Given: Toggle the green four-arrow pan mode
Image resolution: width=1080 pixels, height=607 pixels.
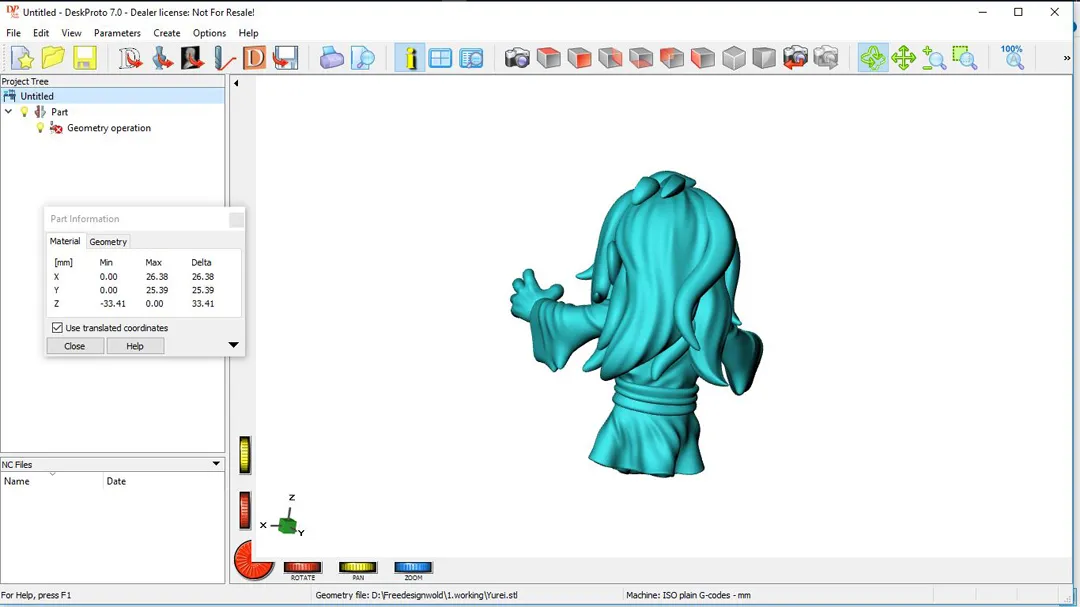Looking at the screenshot, I should [x=904, y=59].
